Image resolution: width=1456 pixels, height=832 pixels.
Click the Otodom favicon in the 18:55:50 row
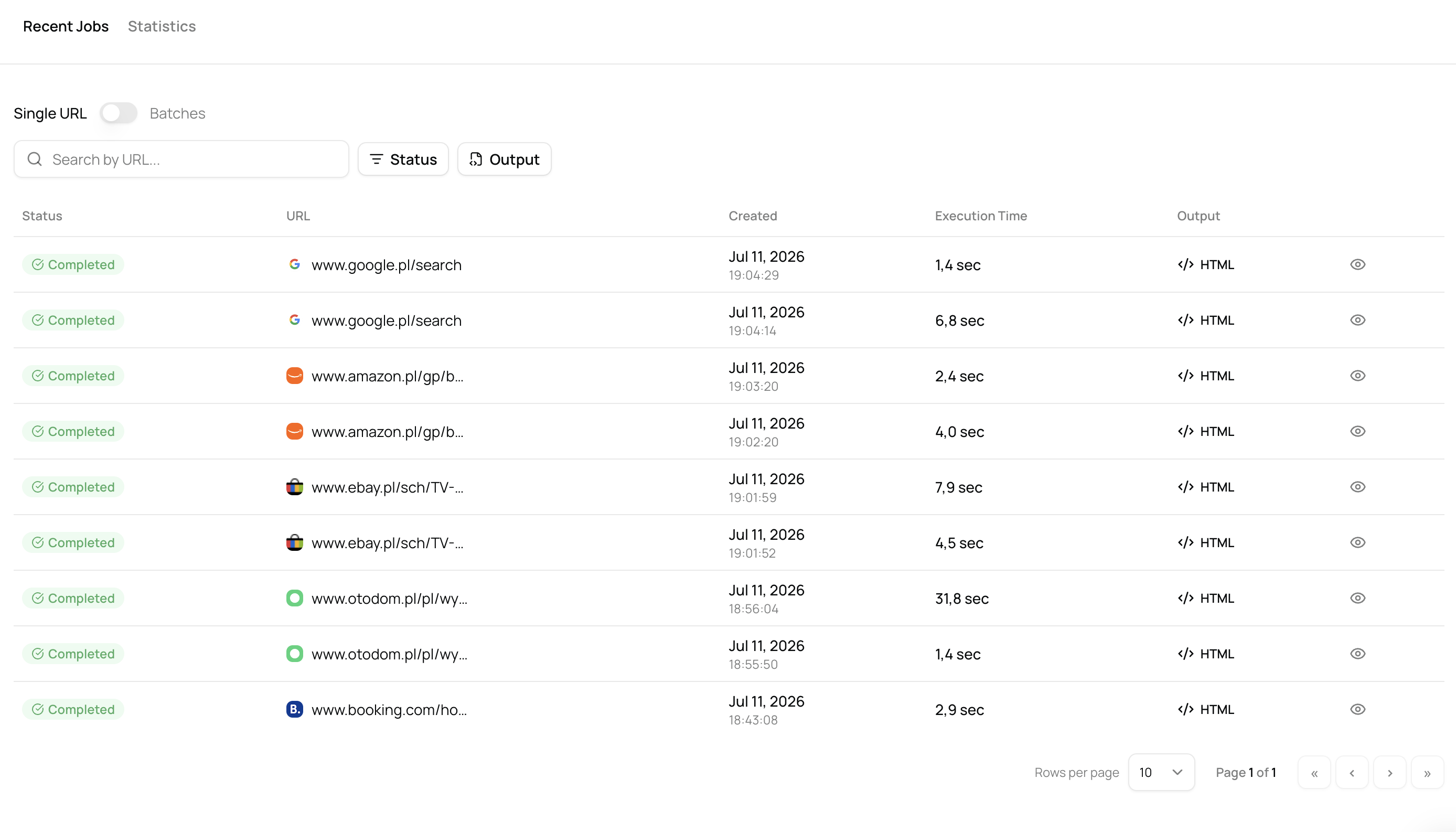[295, 654]
